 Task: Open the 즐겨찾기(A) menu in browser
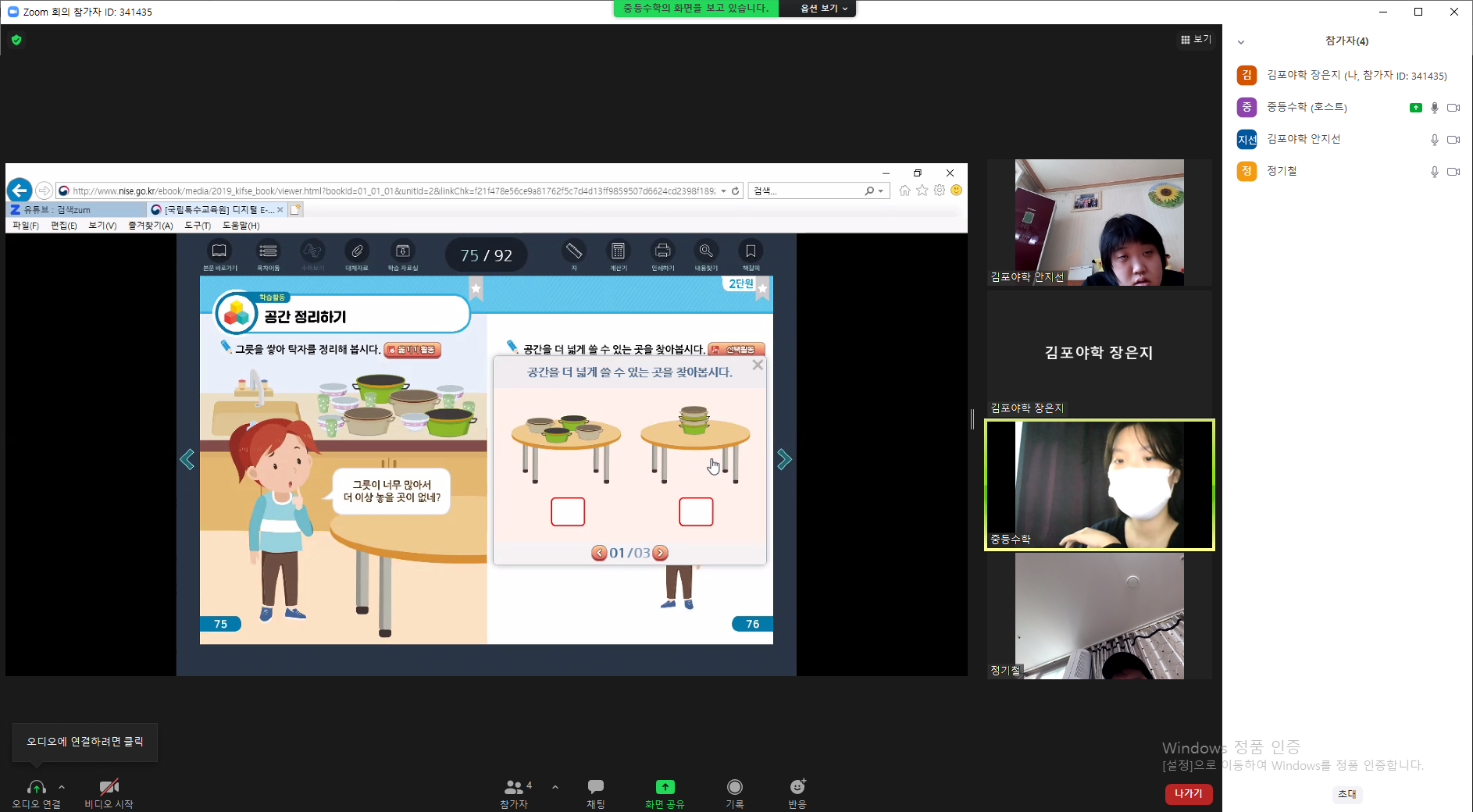coord(150,226)
